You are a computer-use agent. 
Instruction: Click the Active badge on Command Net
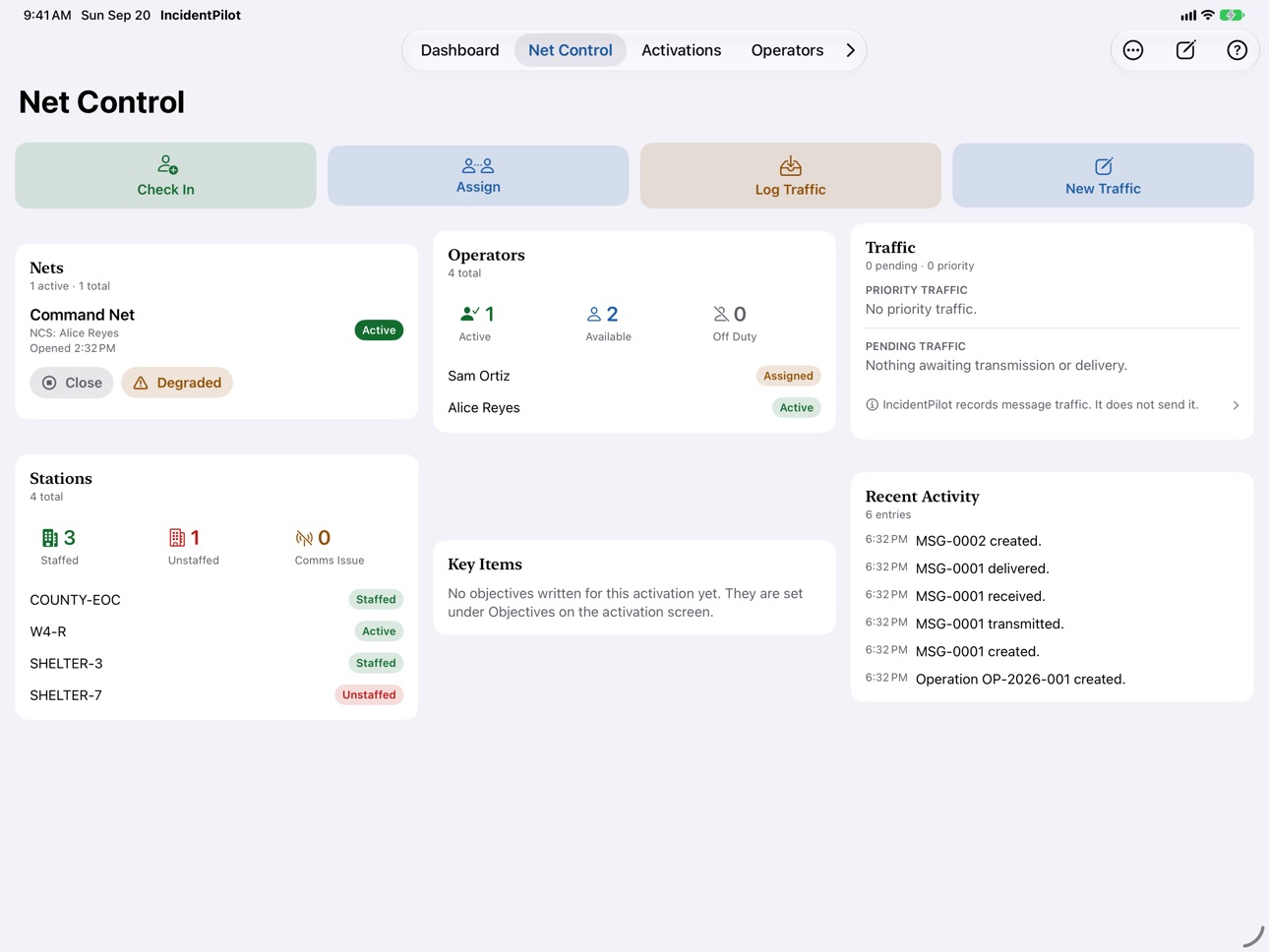(379, 330)
